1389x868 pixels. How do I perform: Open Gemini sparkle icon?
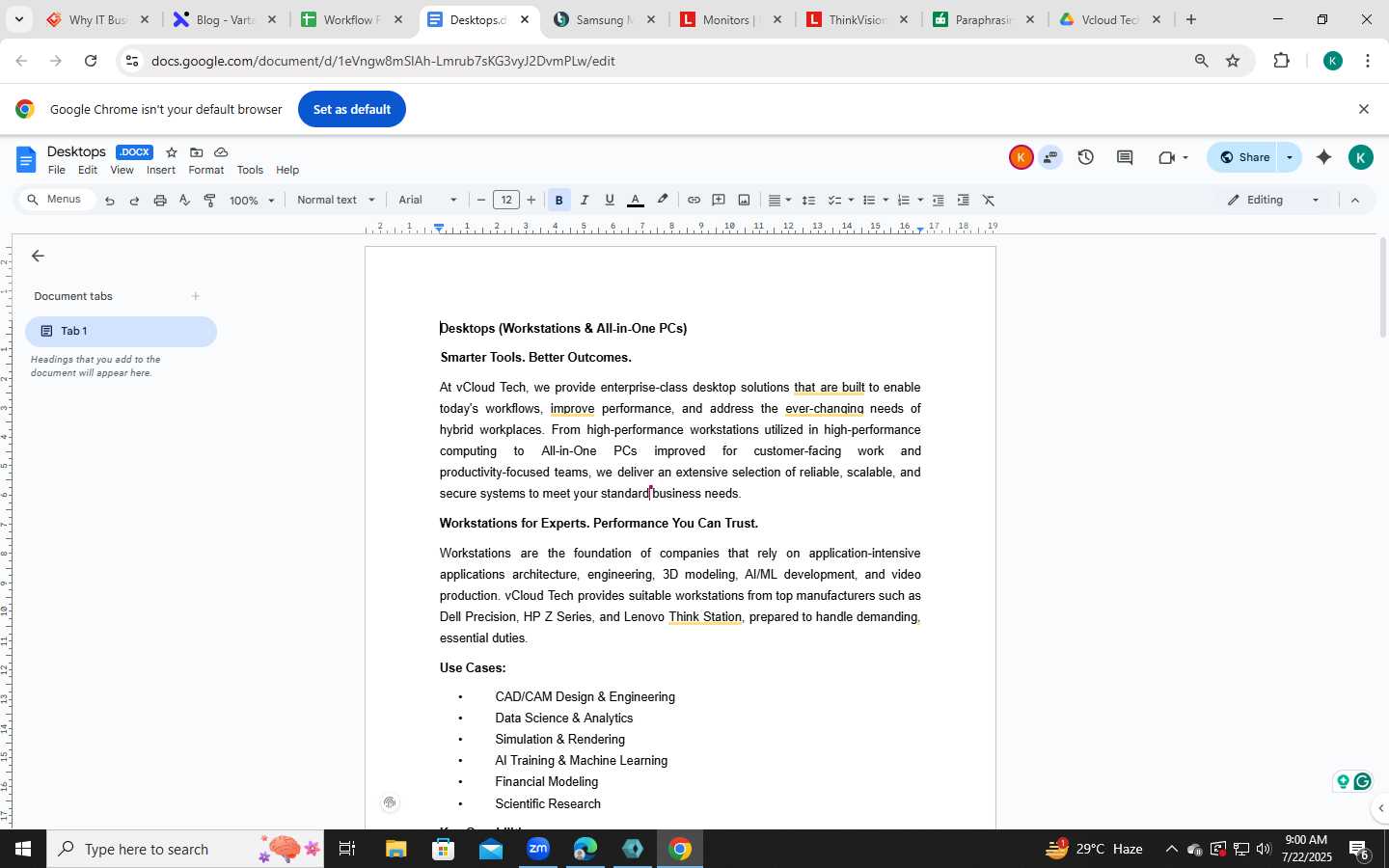pos(1323,157)
